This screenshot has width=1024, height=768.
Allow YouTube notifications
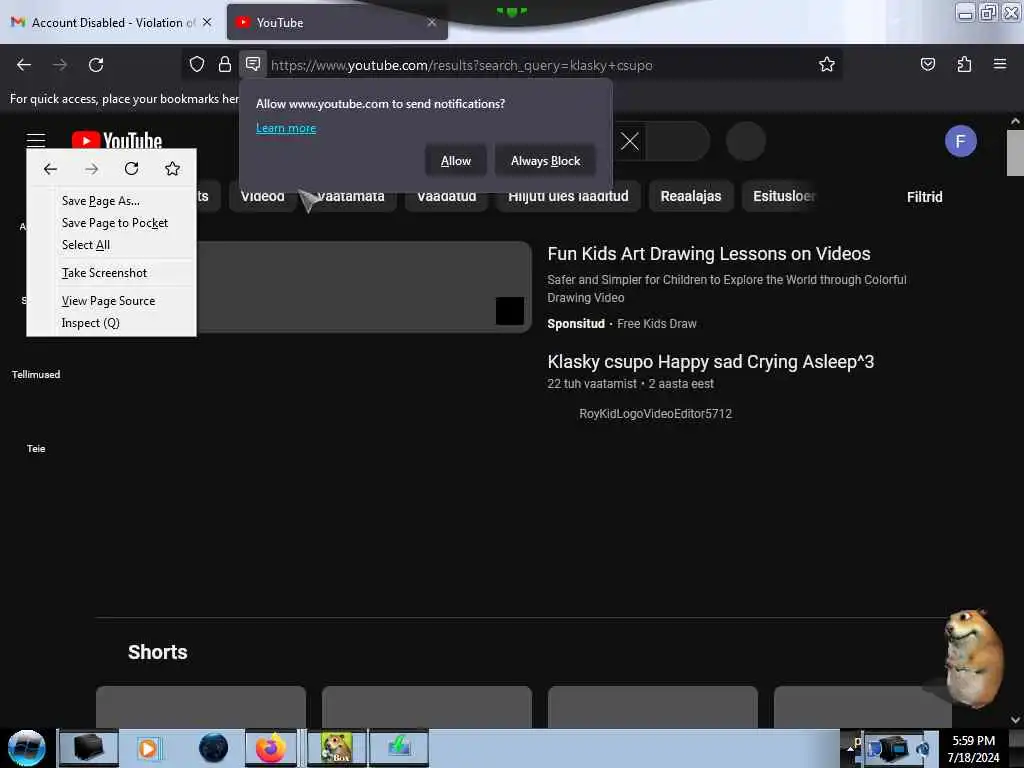pyautogui.click(x=456, y=161)
